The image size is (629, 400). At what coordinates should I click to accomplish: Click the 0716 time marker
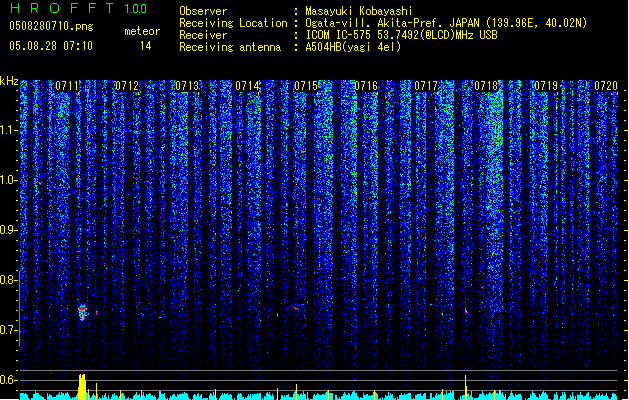(366, 86)
